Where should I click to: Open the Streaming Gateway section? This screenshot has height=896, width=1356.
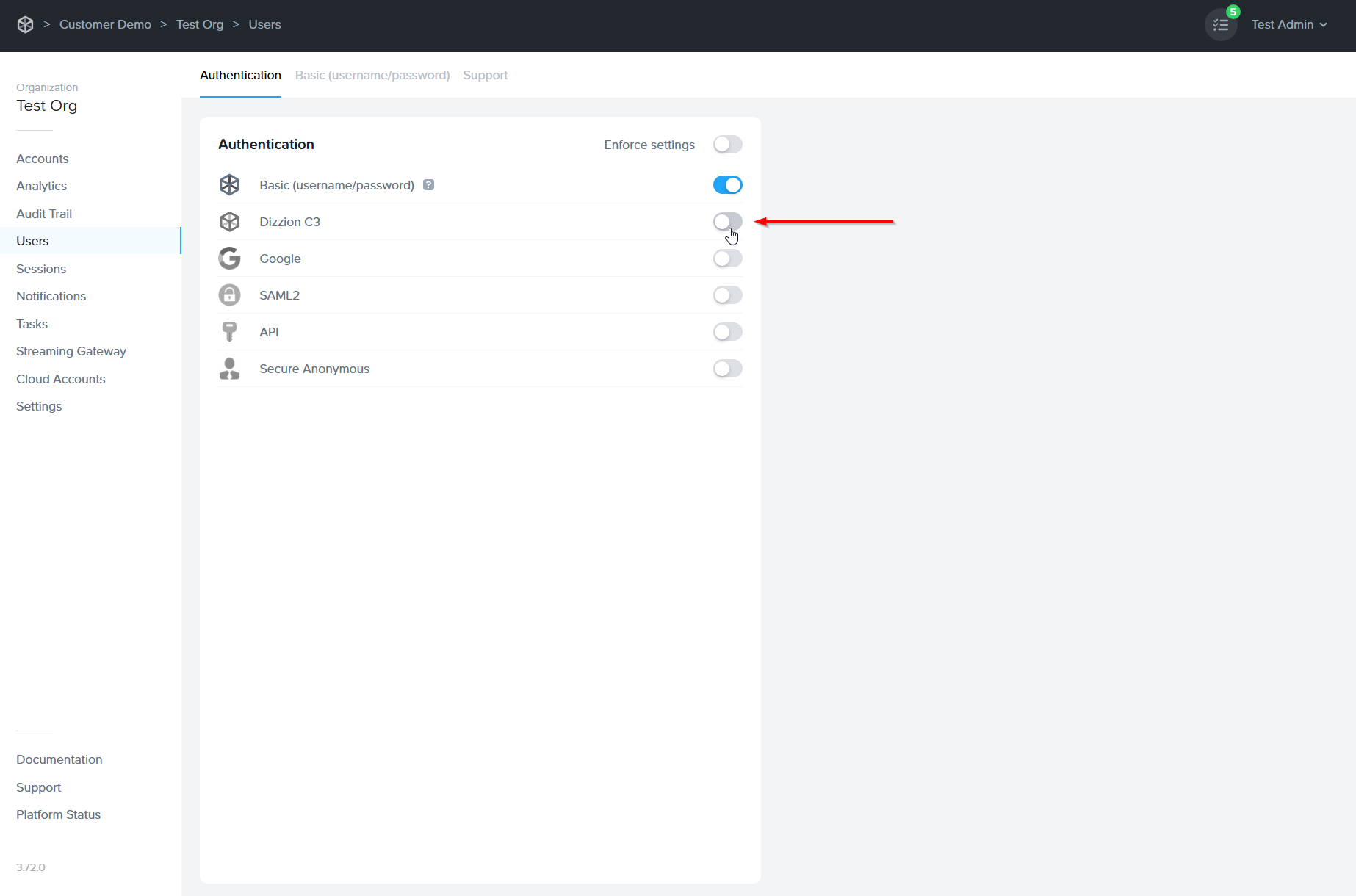pyautogui.click(x=71, y=351)
